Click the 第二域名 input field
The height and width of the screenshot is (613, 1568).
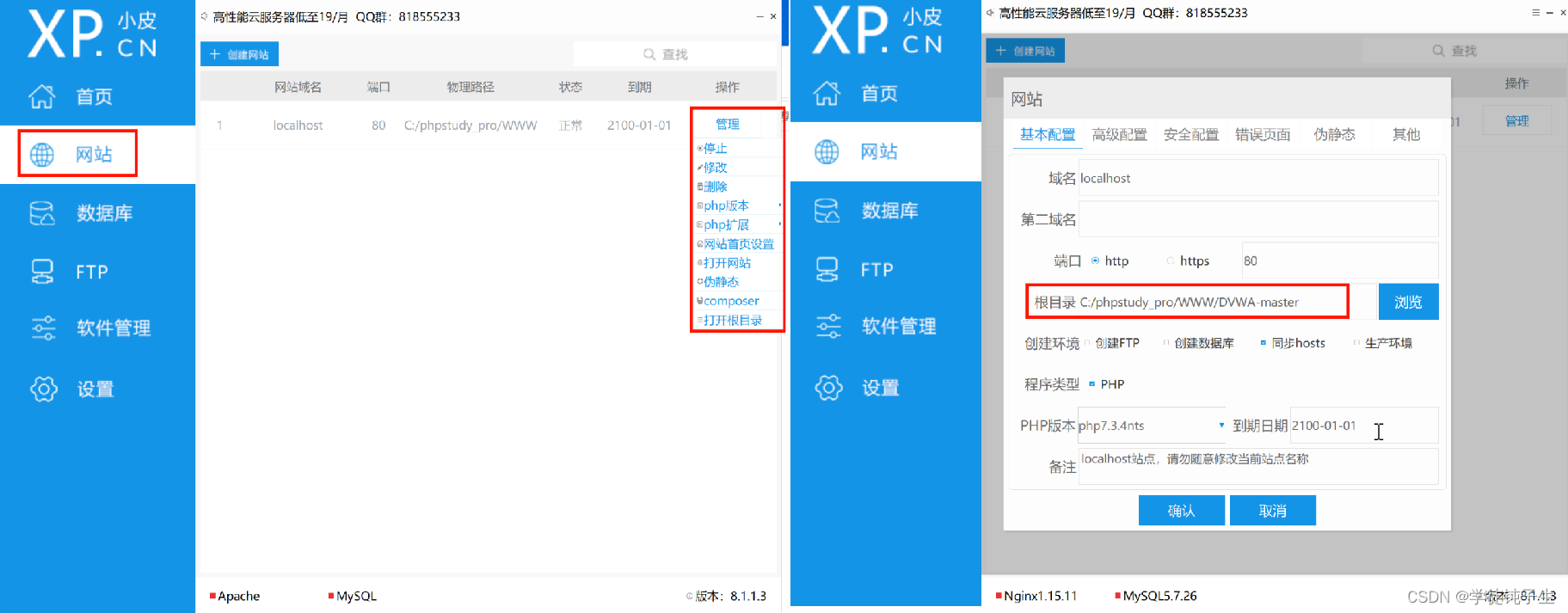pyautogui.click(x=1258, y=219)
